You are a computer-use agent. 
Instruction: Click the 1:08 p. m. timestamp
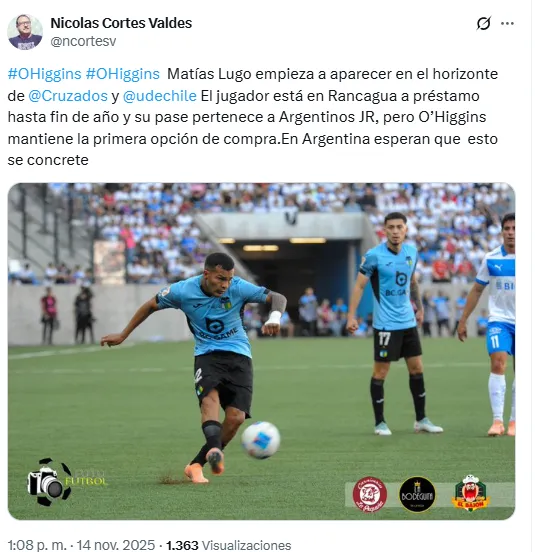(x=37, y=545)
